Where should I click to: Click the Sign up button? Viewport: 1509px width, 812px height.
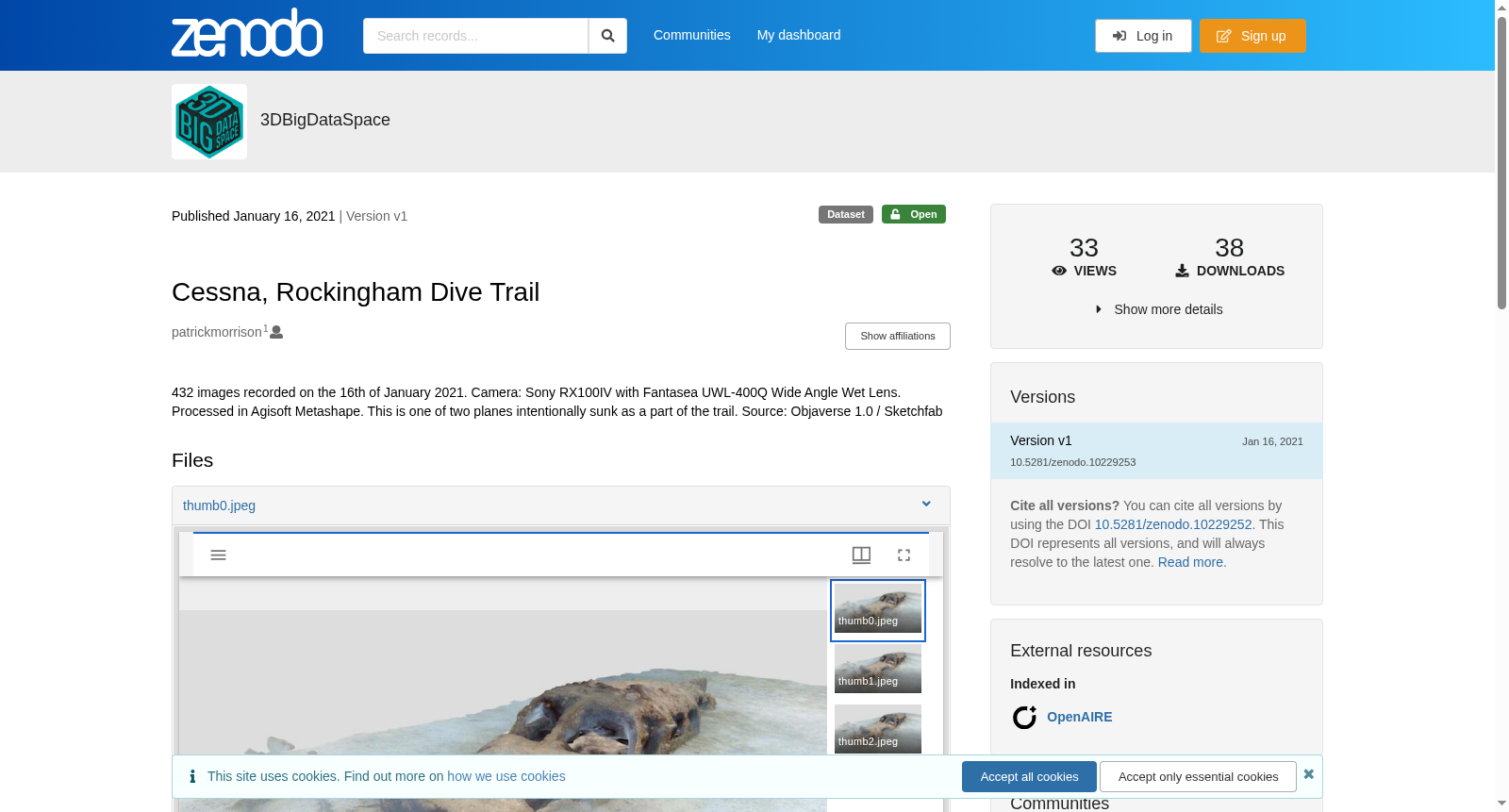(1252, 36)
